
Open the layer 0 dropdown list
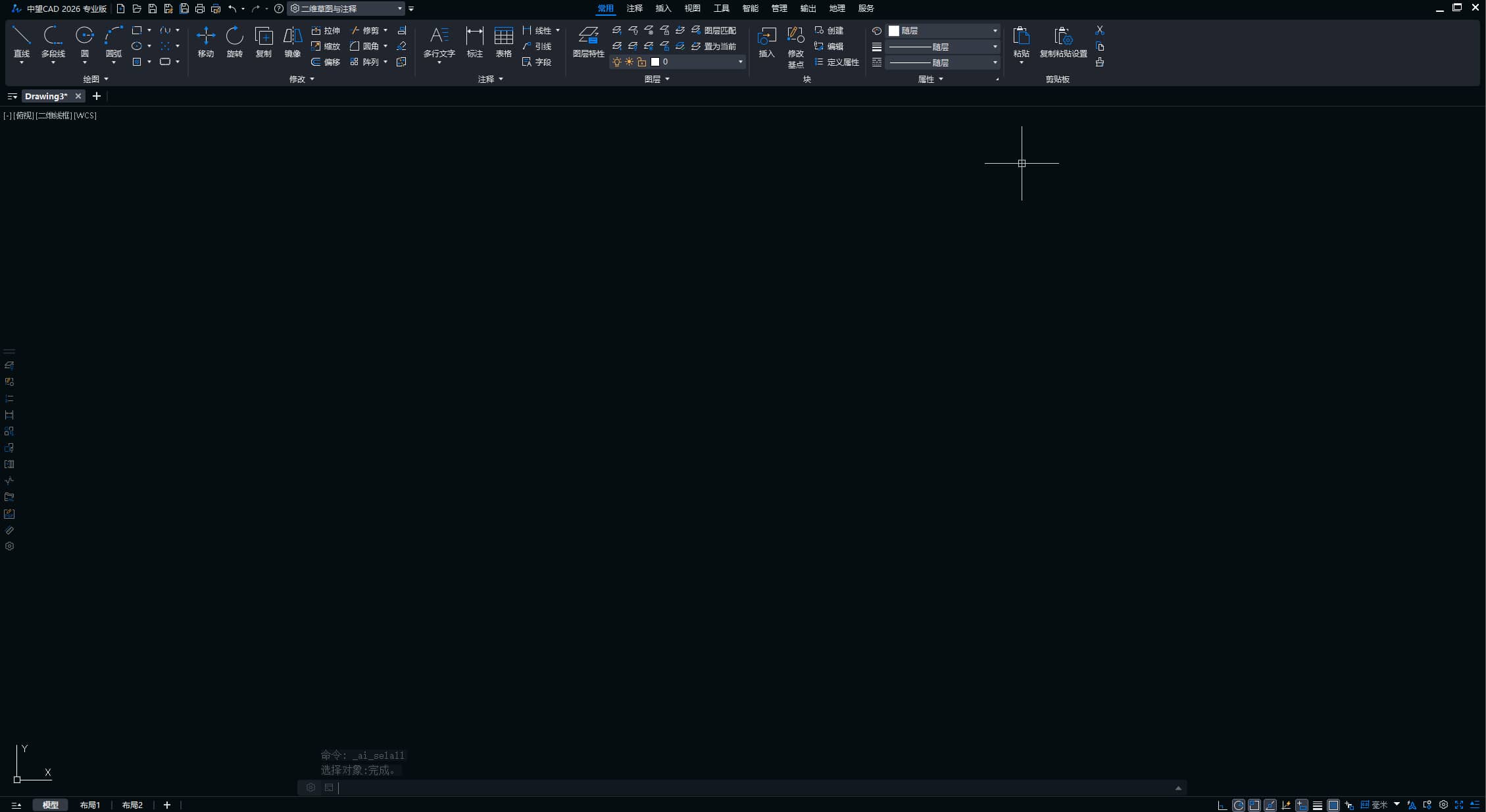click(x=740, y=62)
